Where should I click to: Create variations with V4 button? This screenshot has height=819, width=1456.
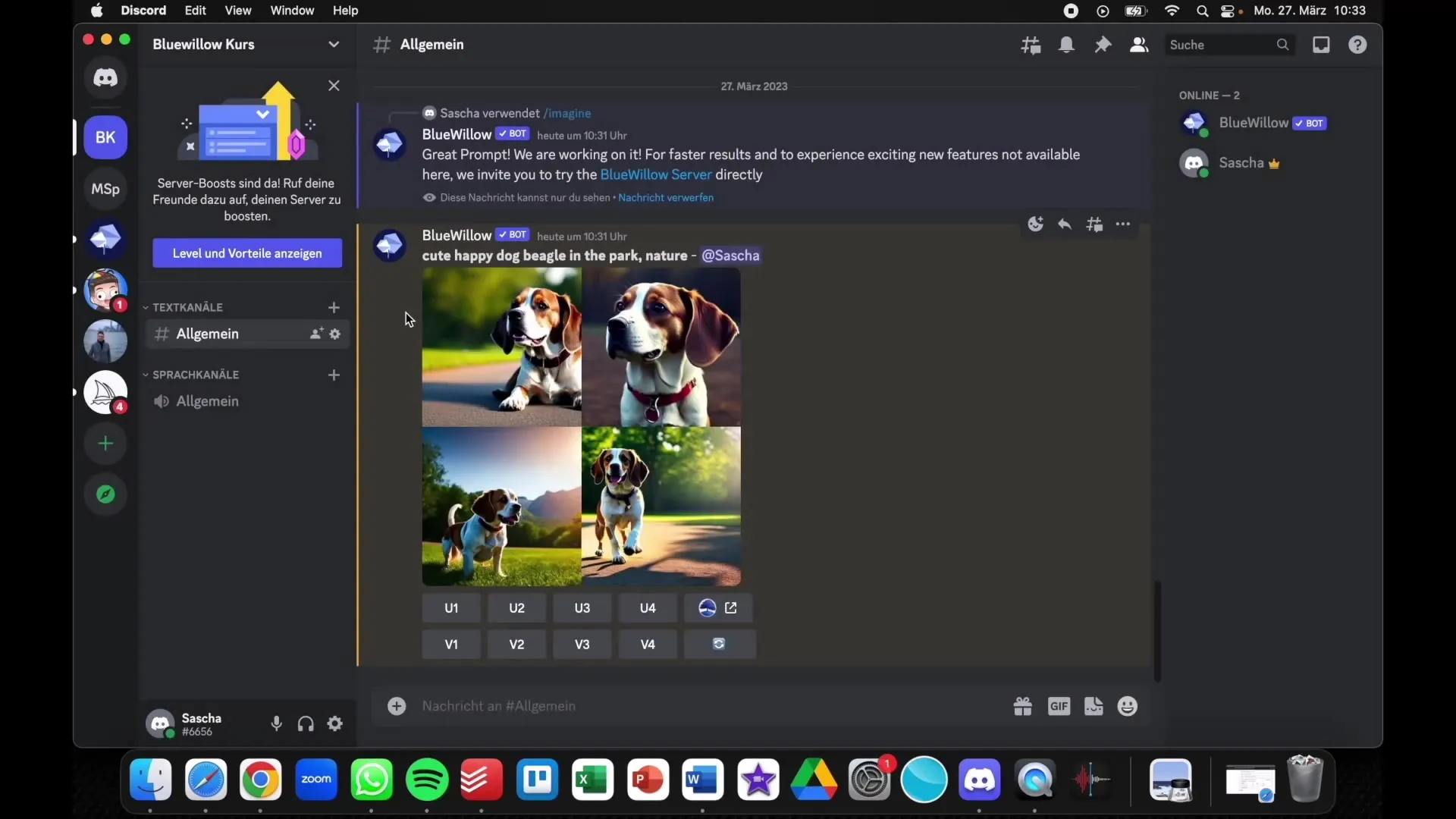[648, 644]
